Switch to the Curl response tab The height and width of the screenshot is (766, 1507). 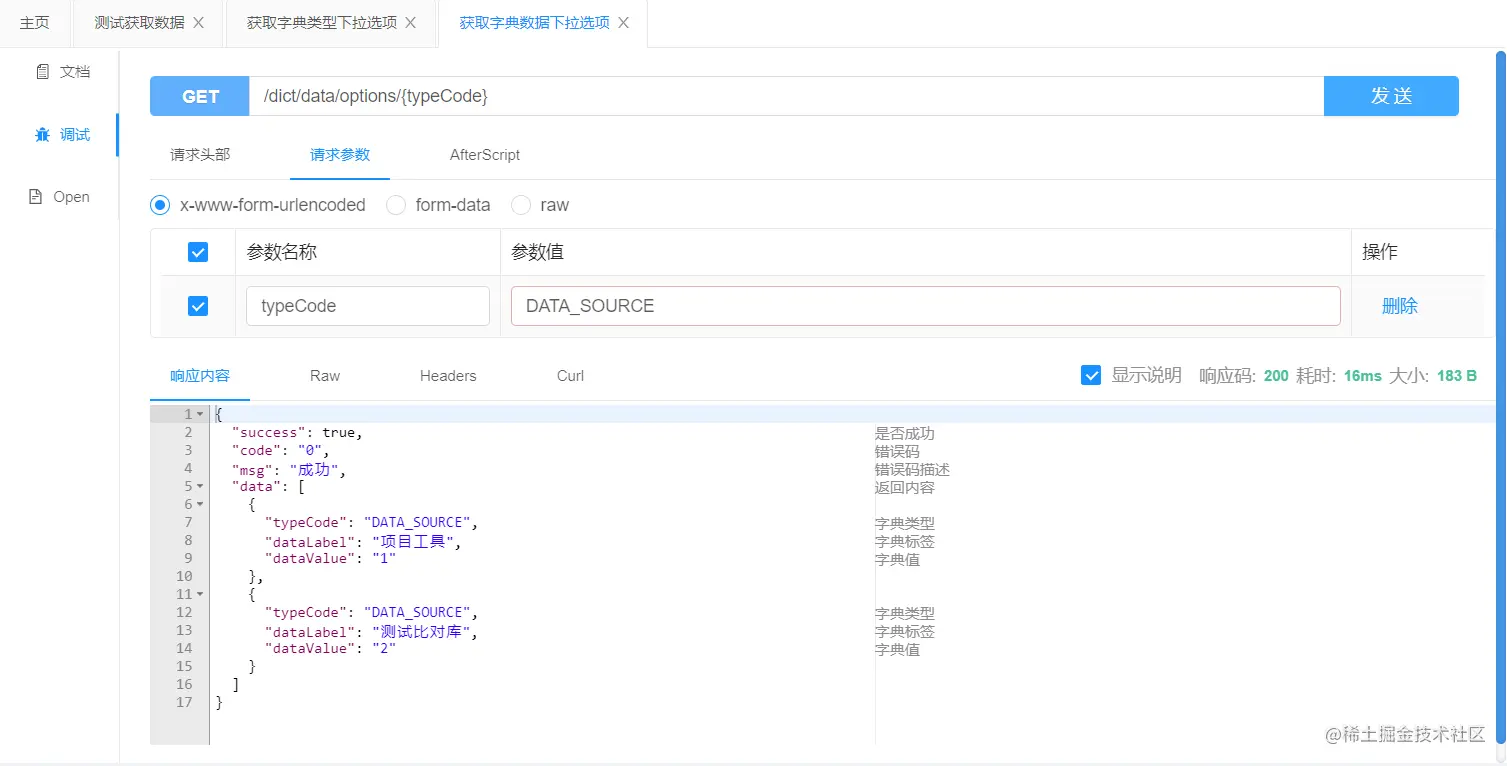pos(570,376)
